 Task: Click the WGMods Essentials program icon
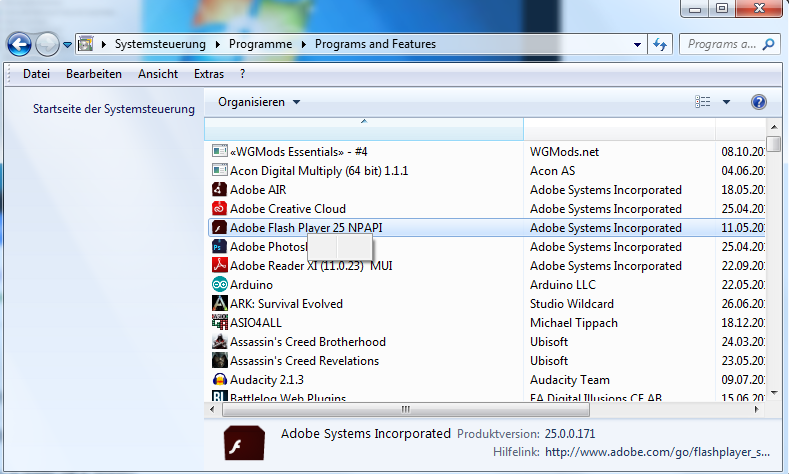(219, 151)
